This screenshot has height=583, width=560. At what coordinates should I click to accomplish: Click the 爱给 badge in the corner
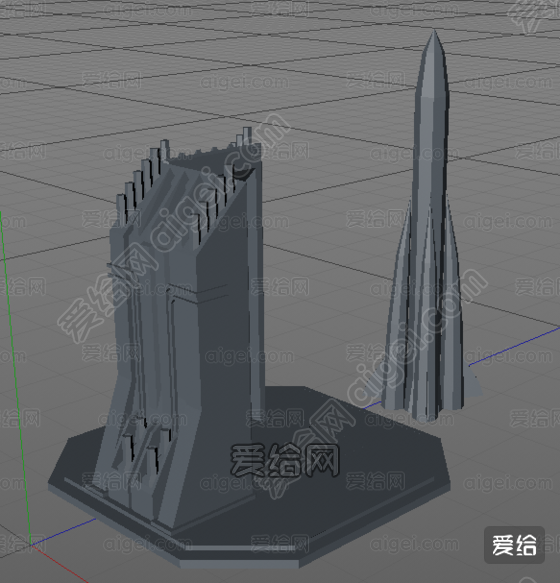point(514,545)
